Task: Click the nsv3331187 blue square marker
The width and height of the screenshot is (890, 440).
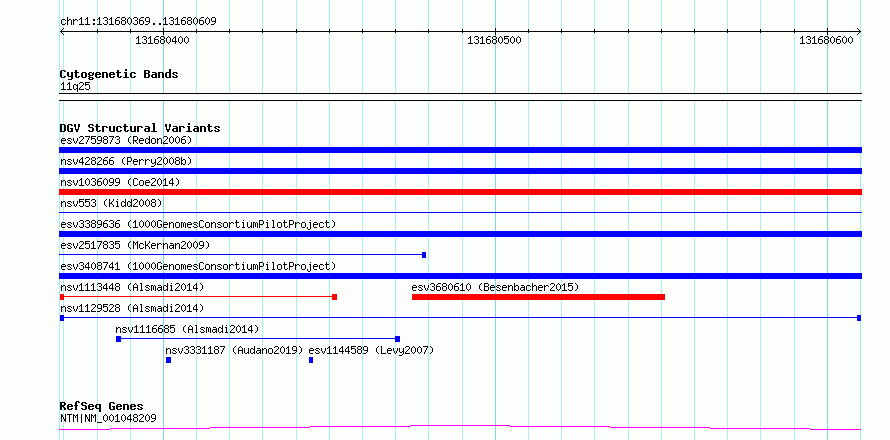Action: (169, 360)
